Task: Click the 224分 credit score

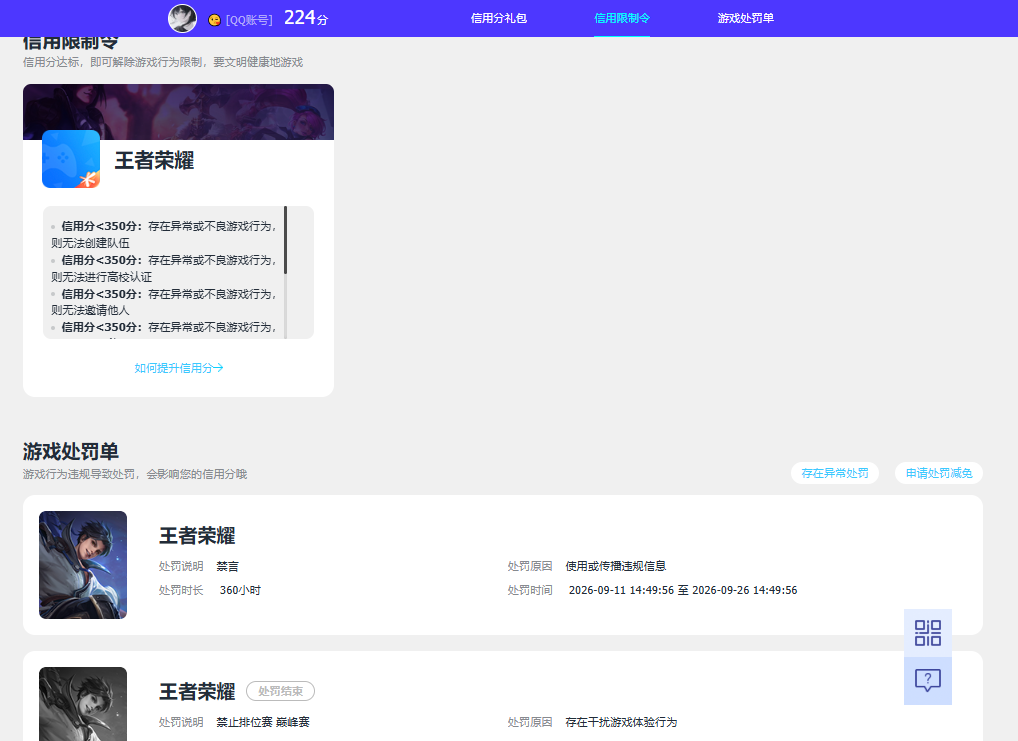Action: [306, 18]
